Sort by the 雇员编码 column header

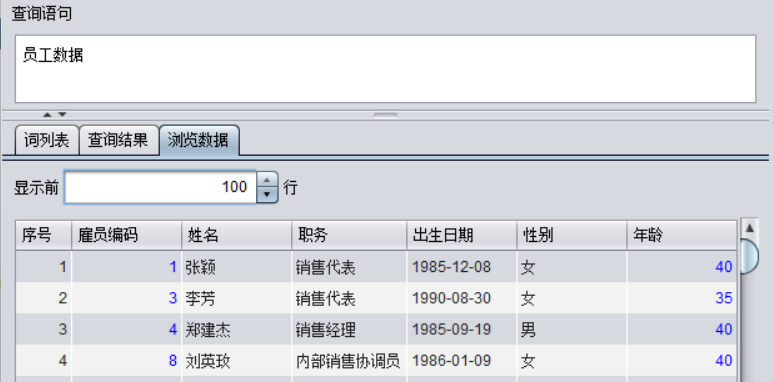[127, 236]
